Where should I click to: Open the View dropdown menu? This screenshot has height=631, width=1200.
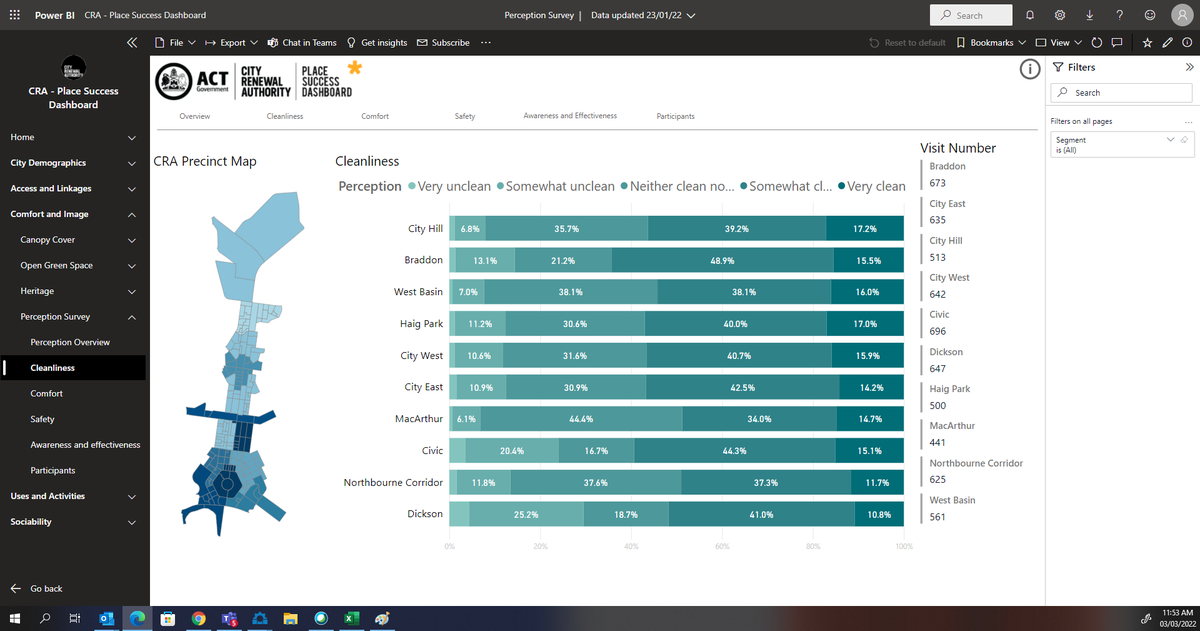click(x=1057, y=42)
